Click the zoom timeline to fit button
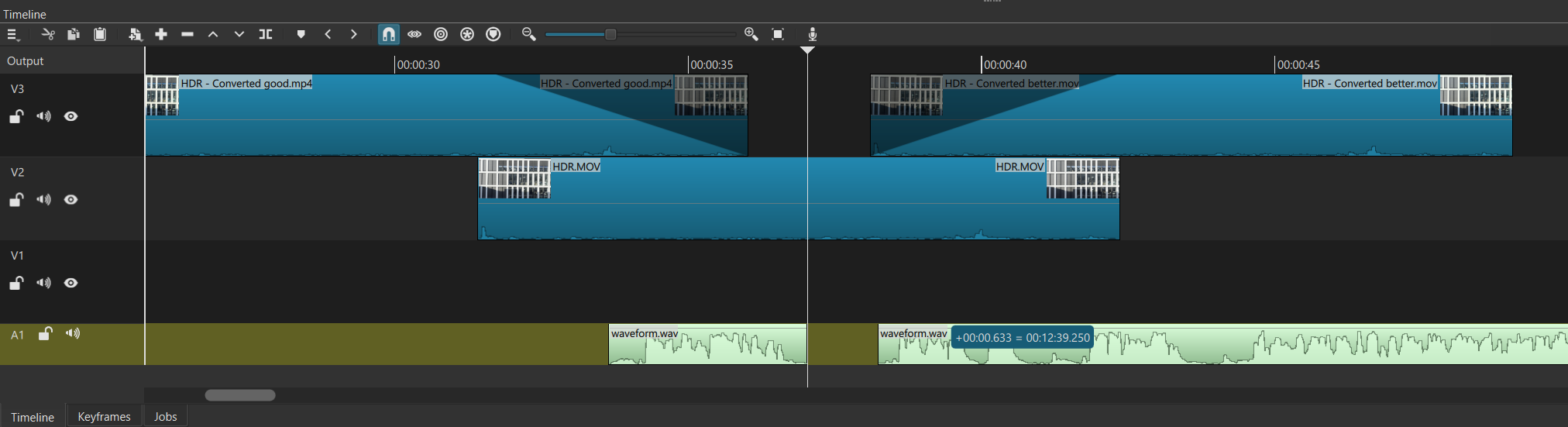The width and height of the screenshot is (1568, 427). (x=778, y=34)
